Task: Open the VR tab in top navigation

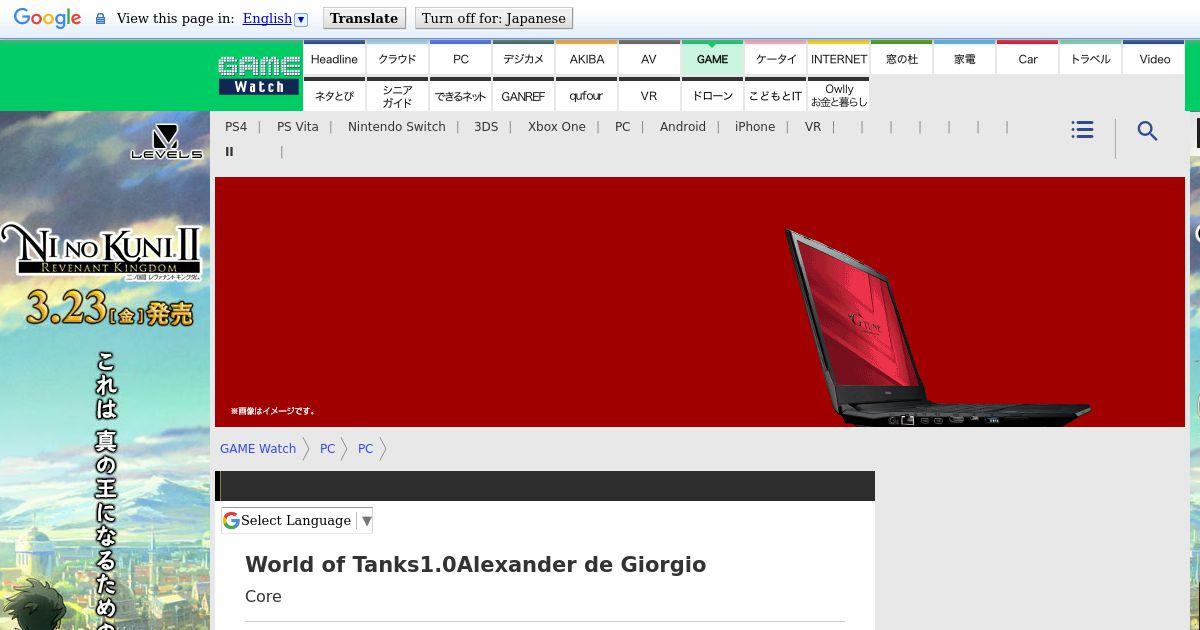Action: [x=649, y=94]
